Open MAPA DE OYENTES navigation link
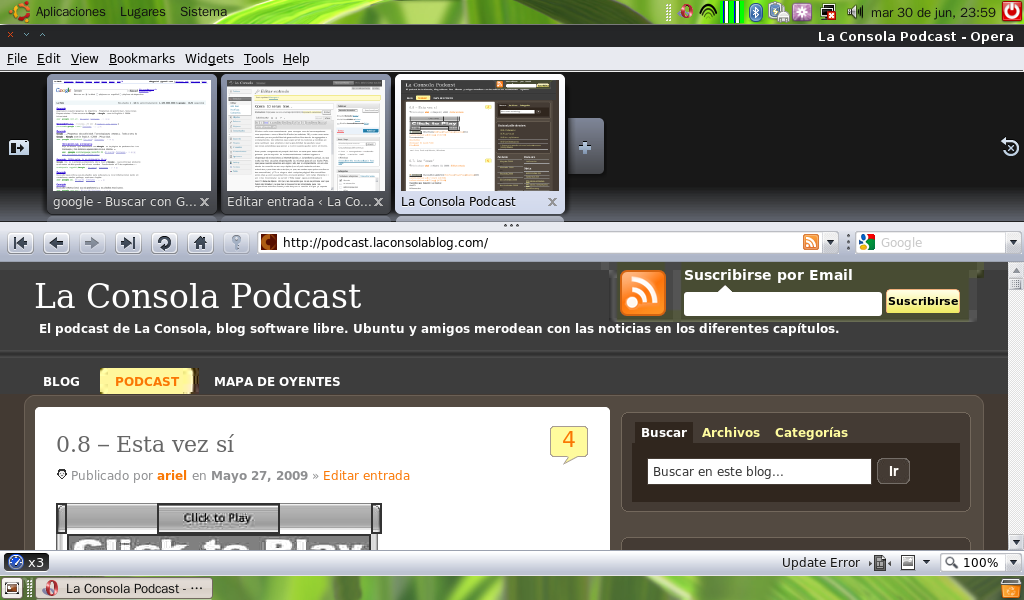Image resolution: width=1024 pixels, height=600 pixels. tap(277, 381)
